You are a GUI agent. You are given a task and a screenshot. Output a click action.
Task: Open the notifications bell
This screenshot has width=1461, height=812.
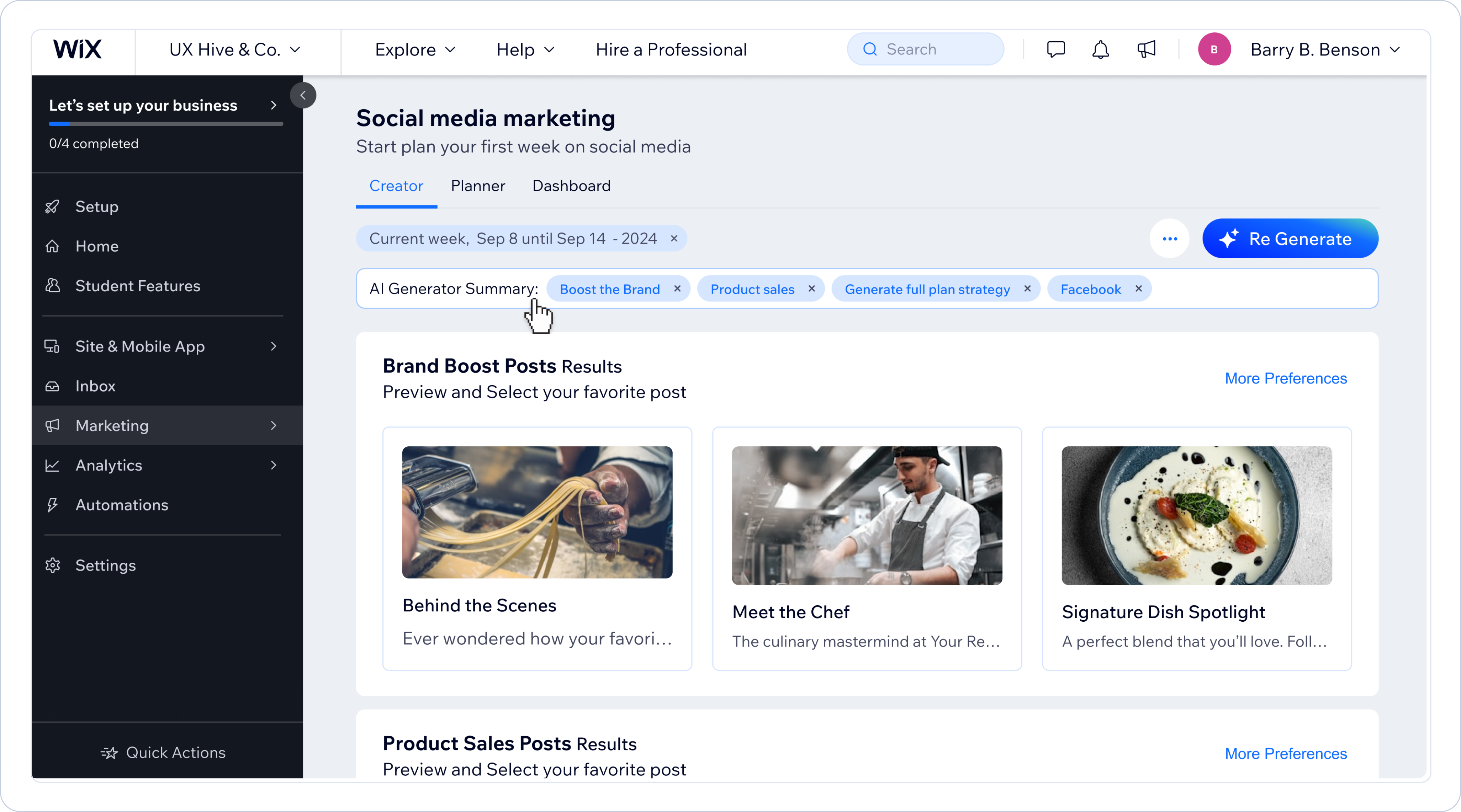(x=1100, y=50)
